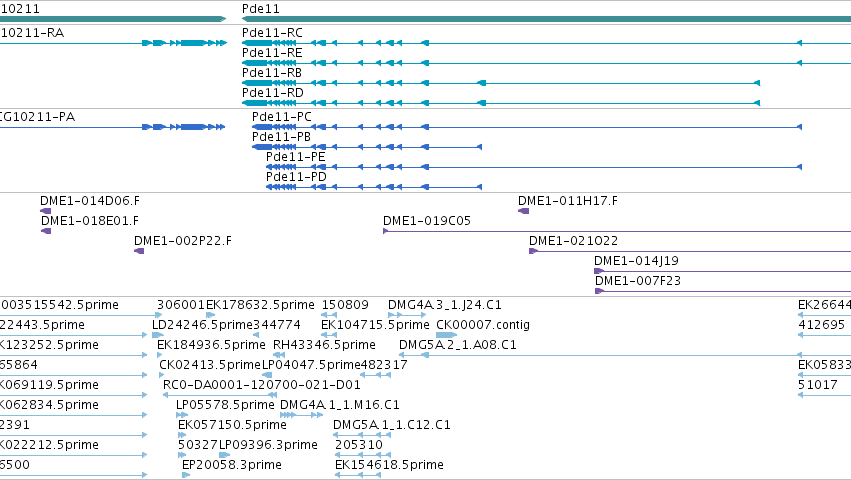Click the LD24246.5prime EST label

click(x=202, y=325)
